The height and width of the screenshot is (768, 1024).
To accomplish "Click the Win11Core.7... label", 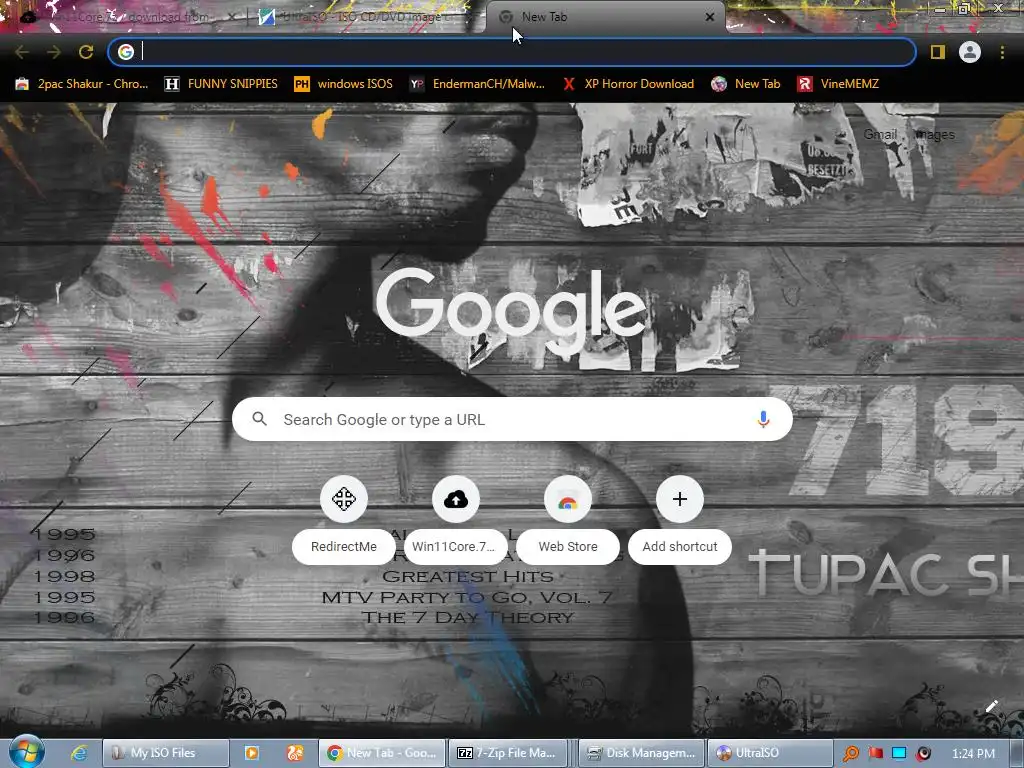I will tap(455, 547).
